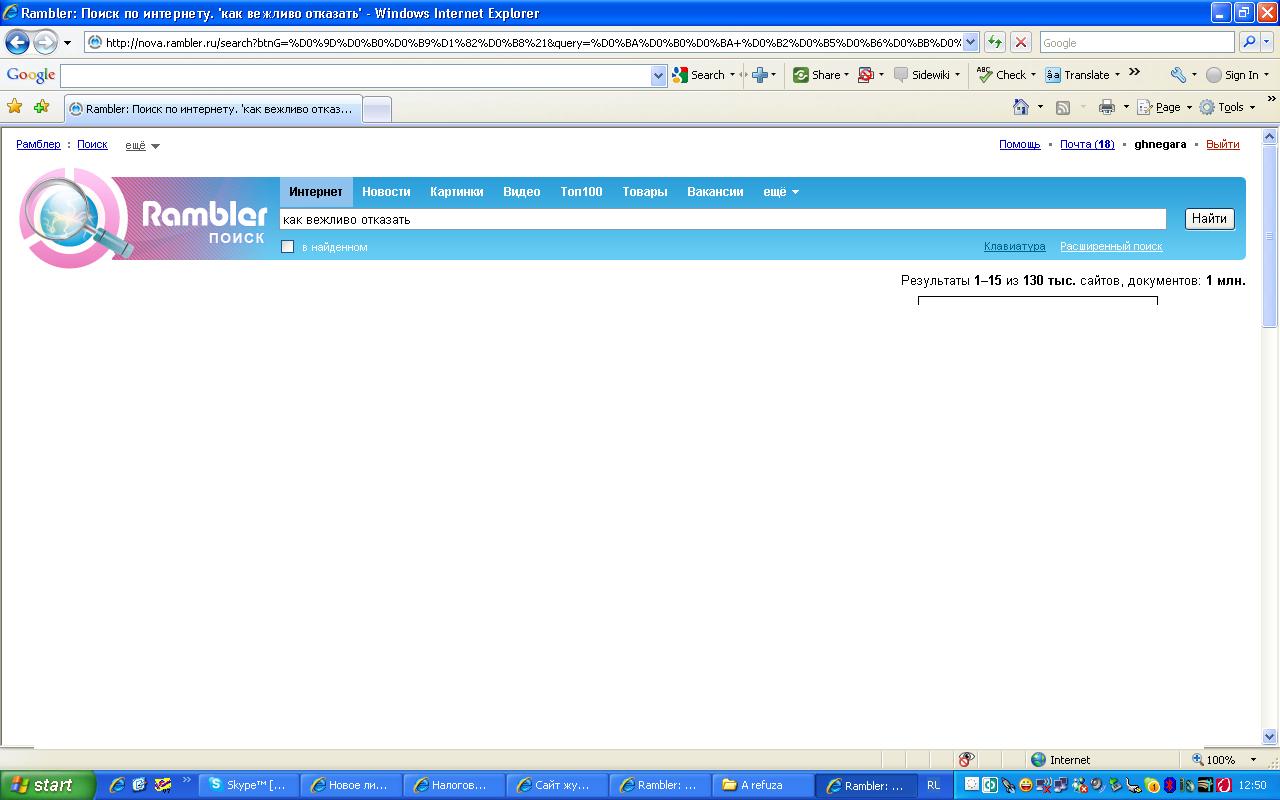Click the page vertical scrollbar thumb
Screen dimensions: 1280x800
(x=1270, y=236)
